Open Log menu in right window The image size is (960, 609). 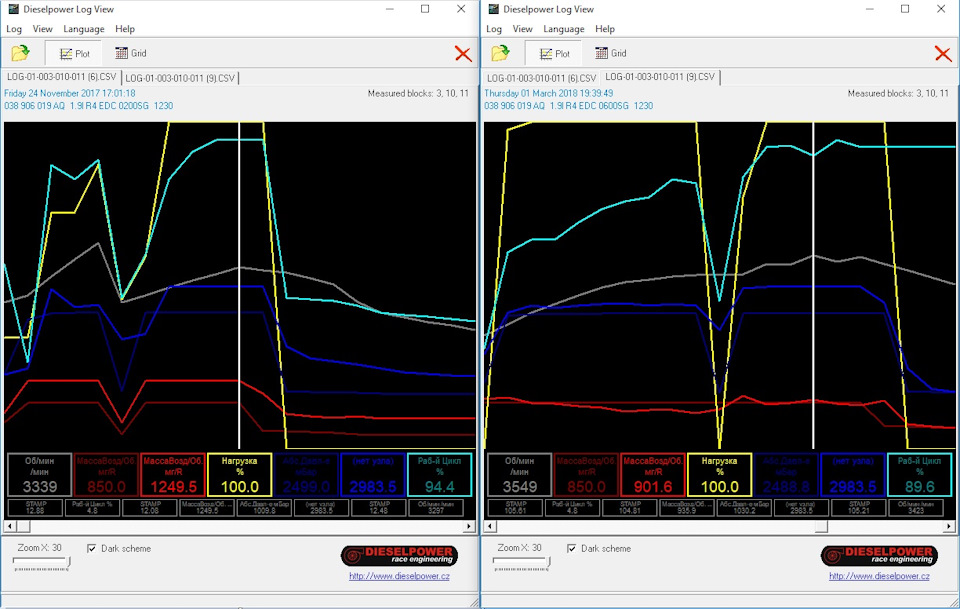tap(494, 29)
